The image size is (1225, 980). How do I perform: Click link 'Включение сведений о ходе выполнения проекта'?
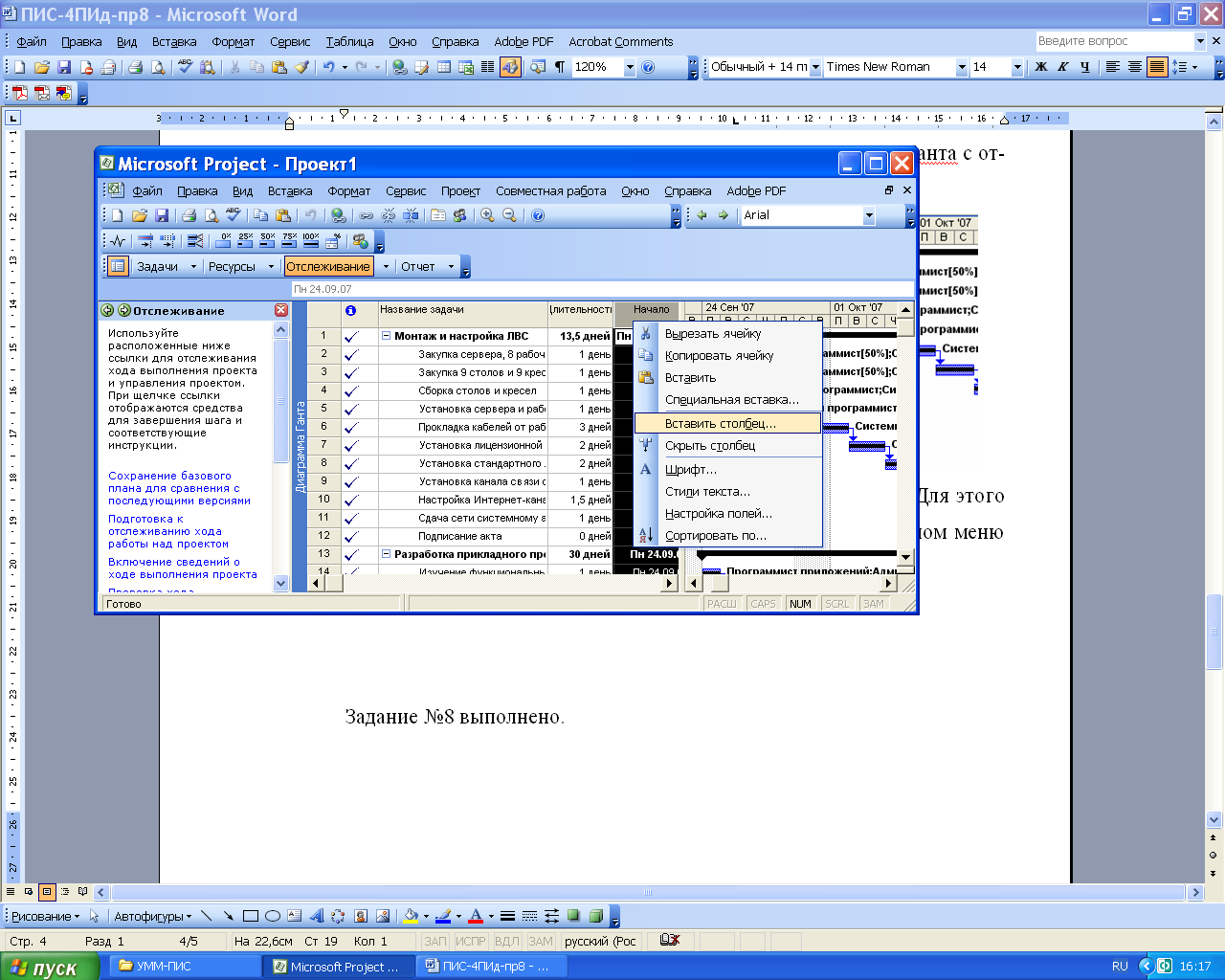[182, 568]
